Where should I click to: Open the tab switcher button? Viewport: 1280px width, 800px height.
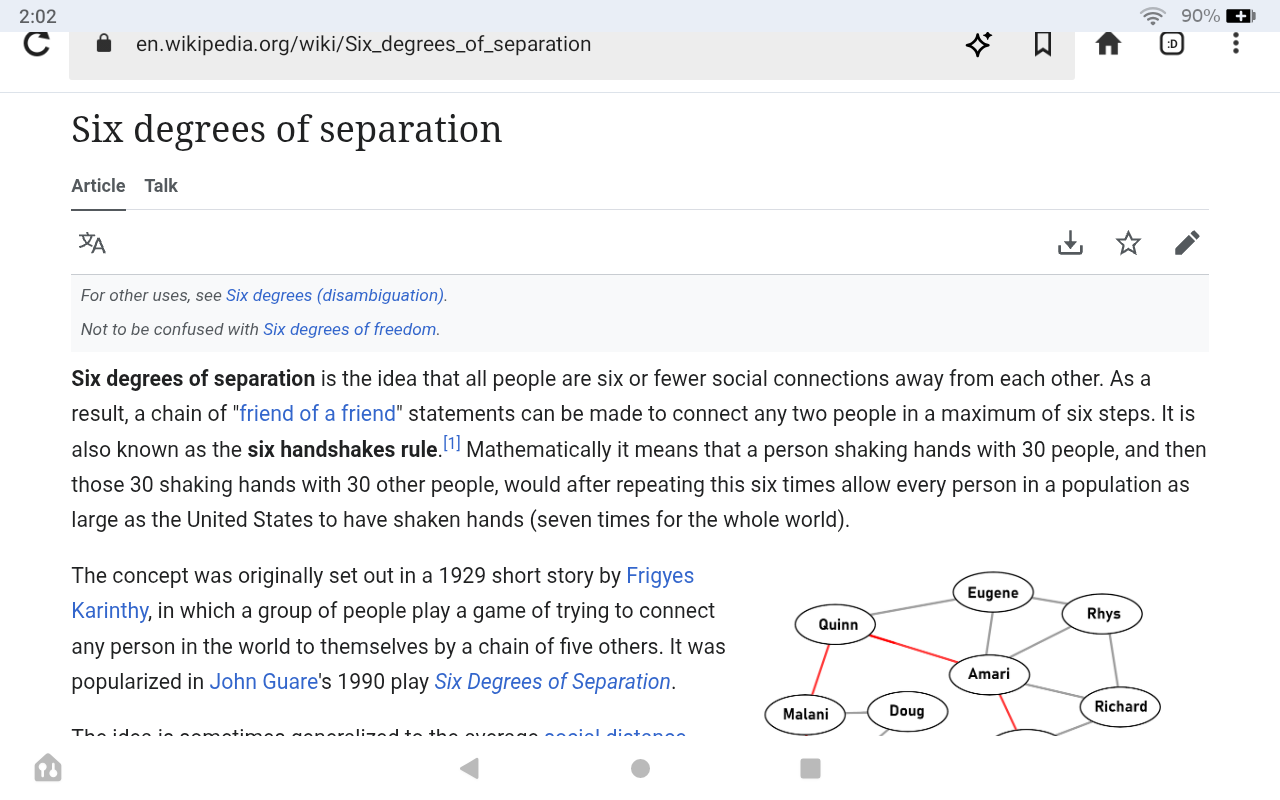(1172, 44)
